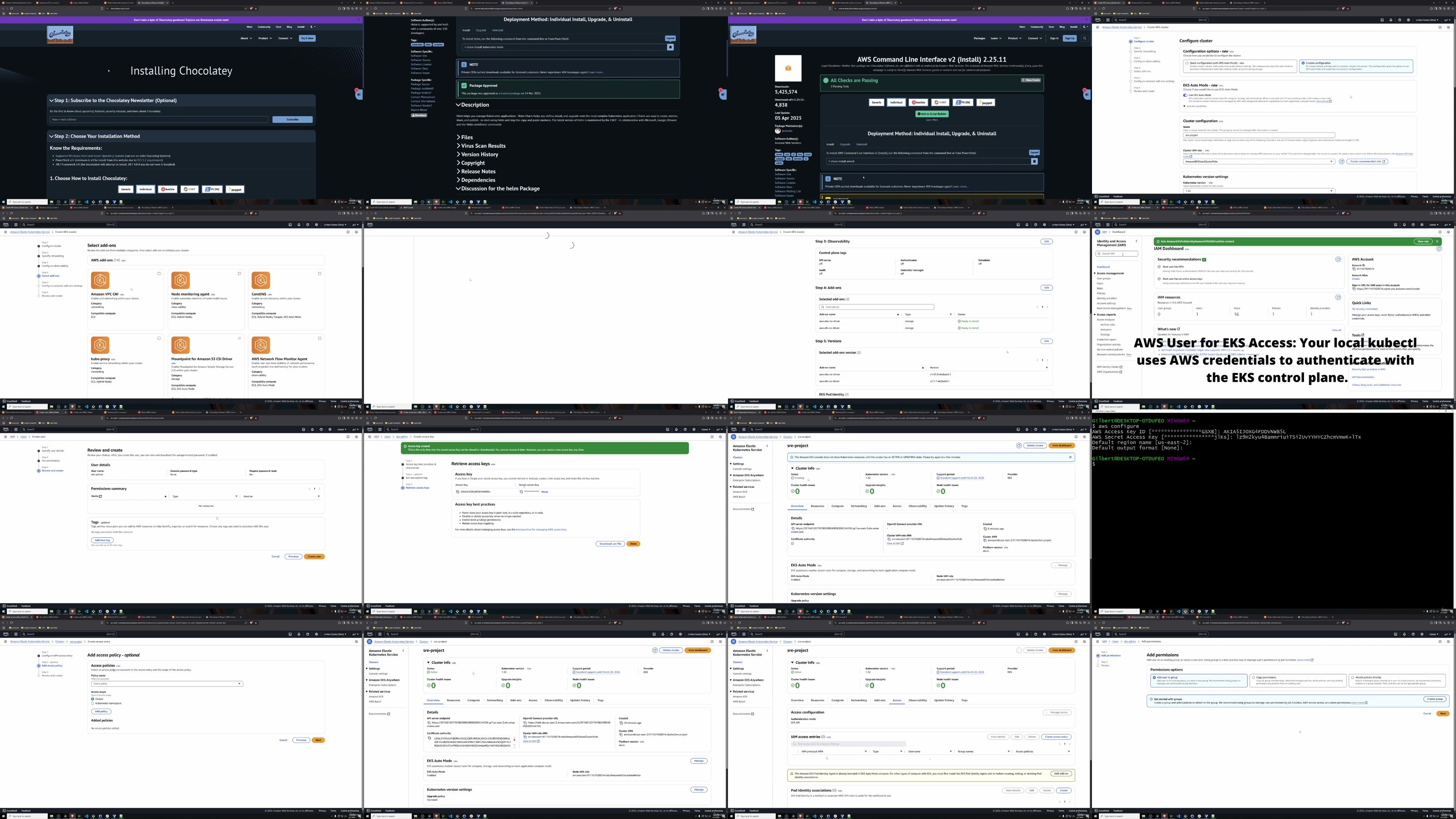The image size is (1456, 819).
Task: Tick the kube-proxy add-on checkbox
Action: (x=159, y=339)
